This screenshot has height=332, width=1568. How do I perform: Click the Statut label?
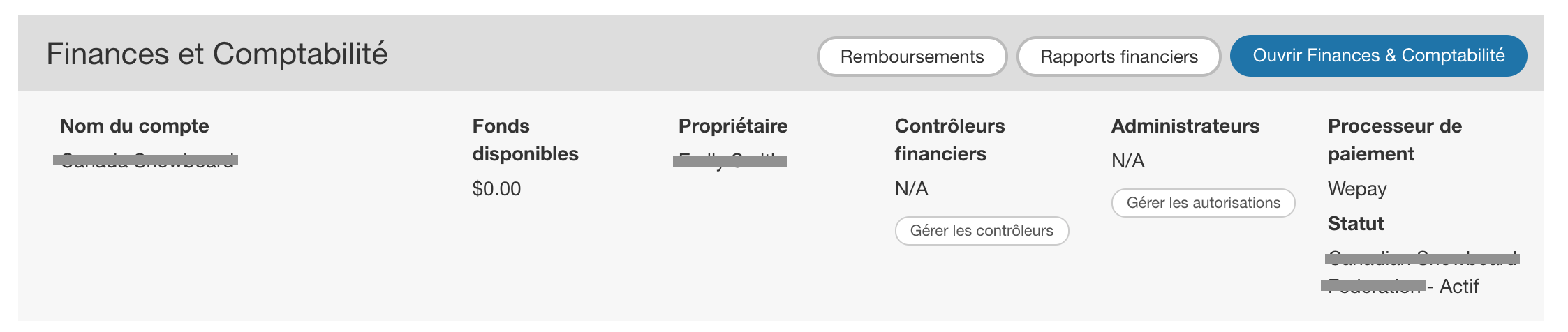coord(1355,224)
